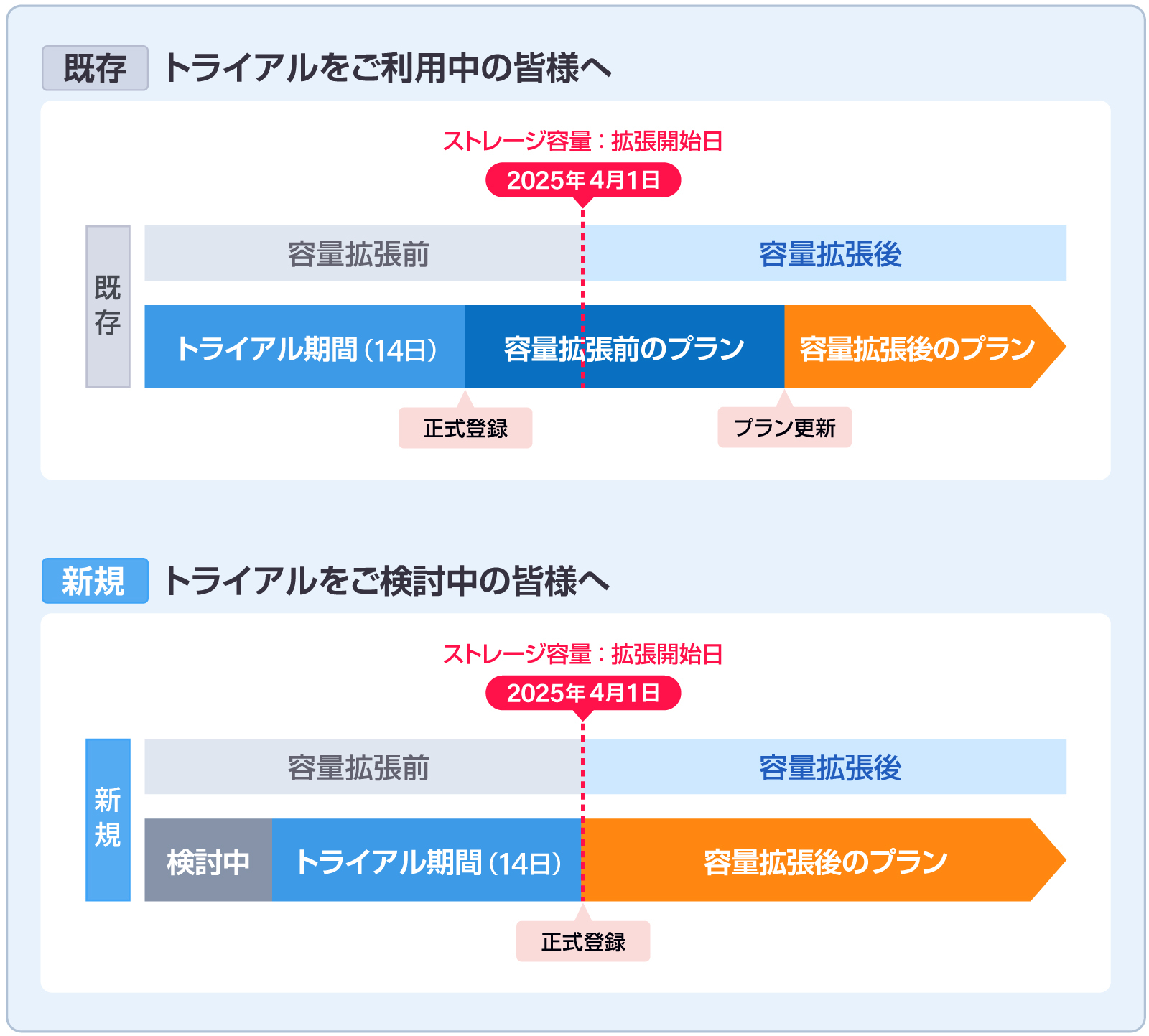This screenshot has height=1036, width=1149.
Task: Click the blue 新規 badge in the heading
Action: 95,581
